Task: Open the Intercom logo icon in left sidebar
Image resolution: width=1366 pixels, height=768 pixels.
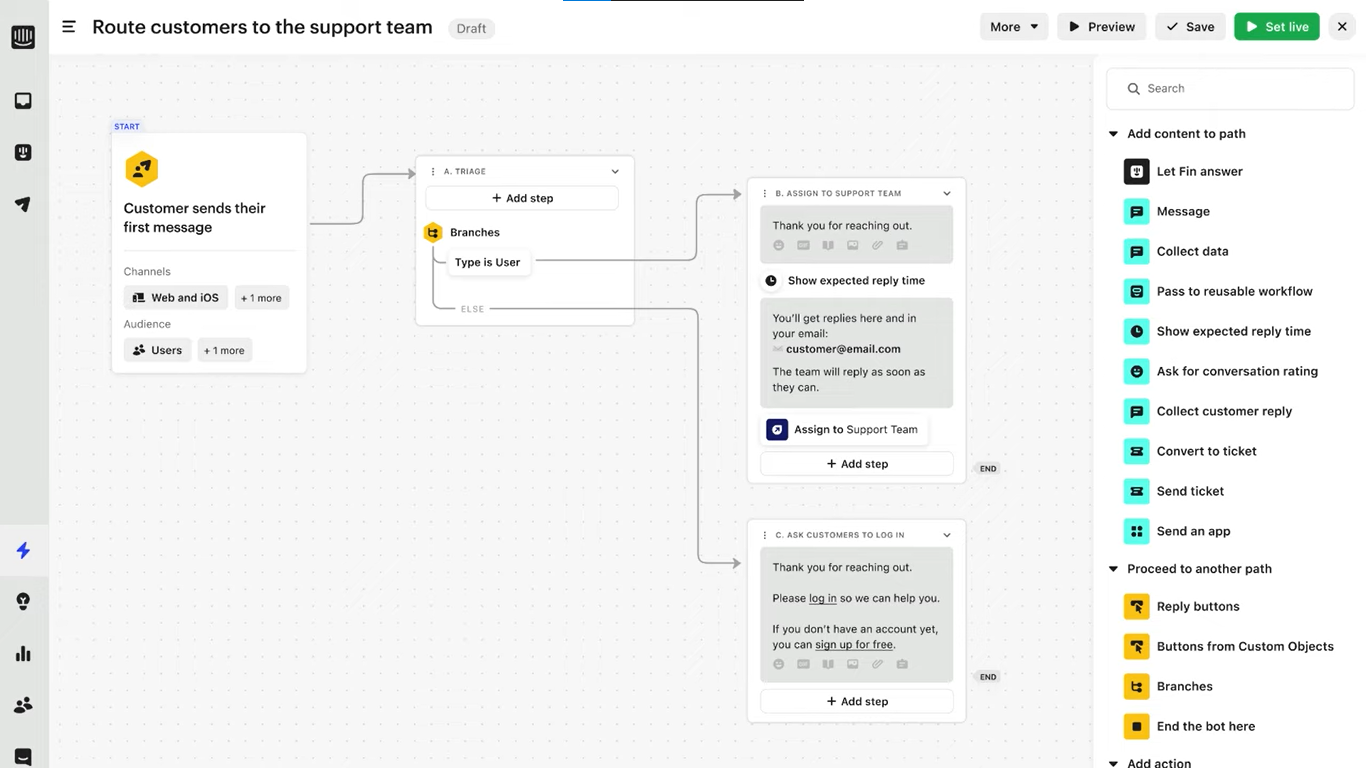Action: pos(24,37)
